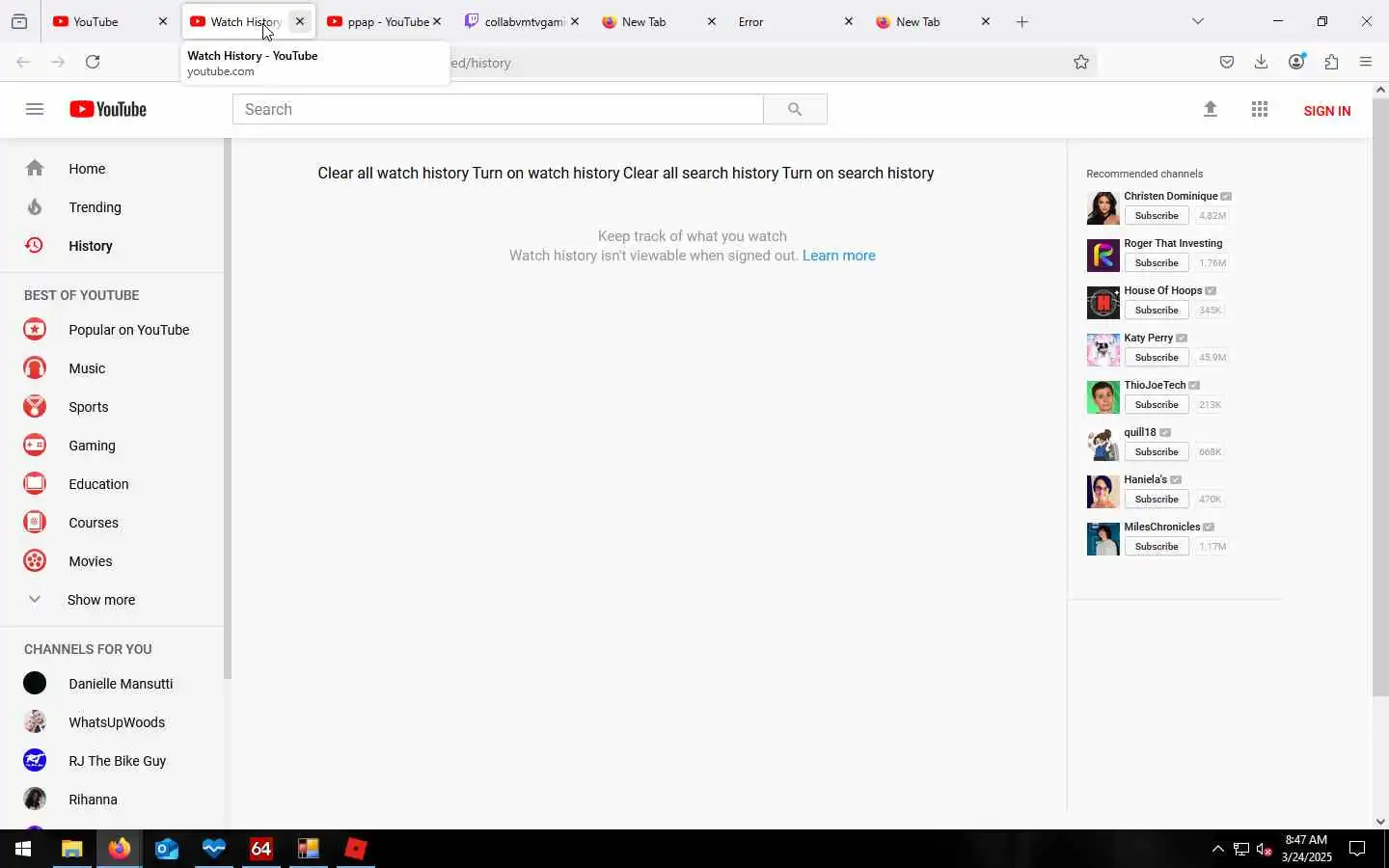Open the Windows notification center

click(1357, 849)
